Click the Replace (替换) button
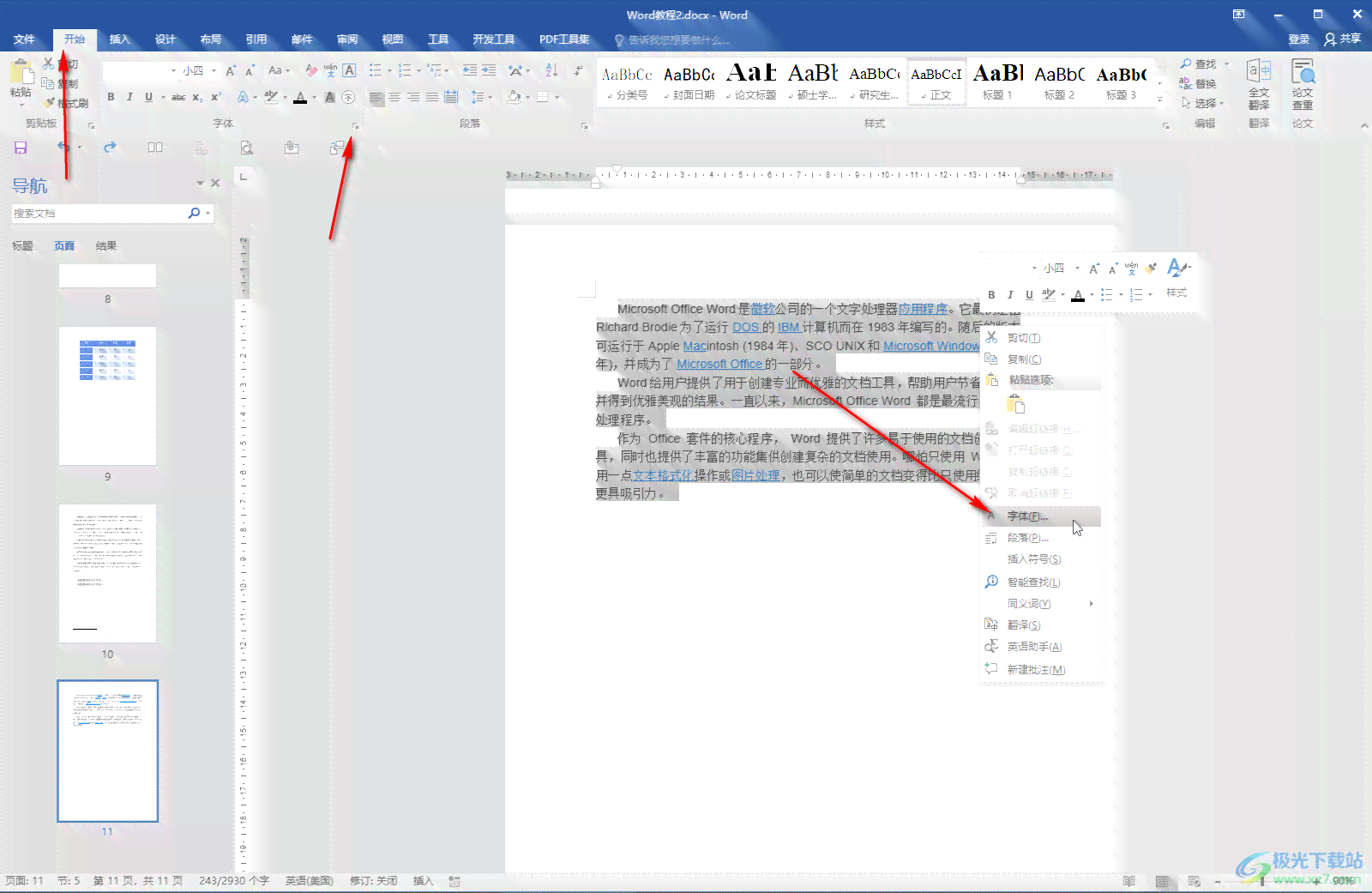 [1198, 83]
